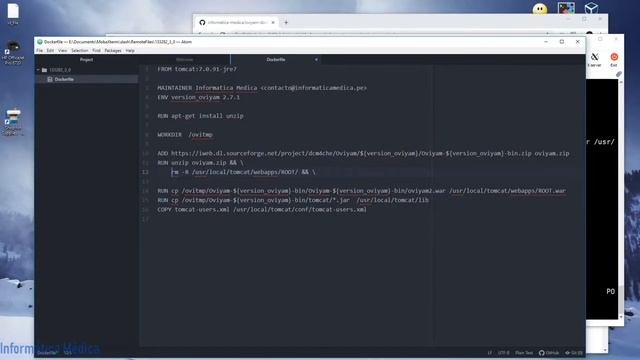Open the Selection menu in Atom
Screen dimensions: 640x360
(80, 51)
